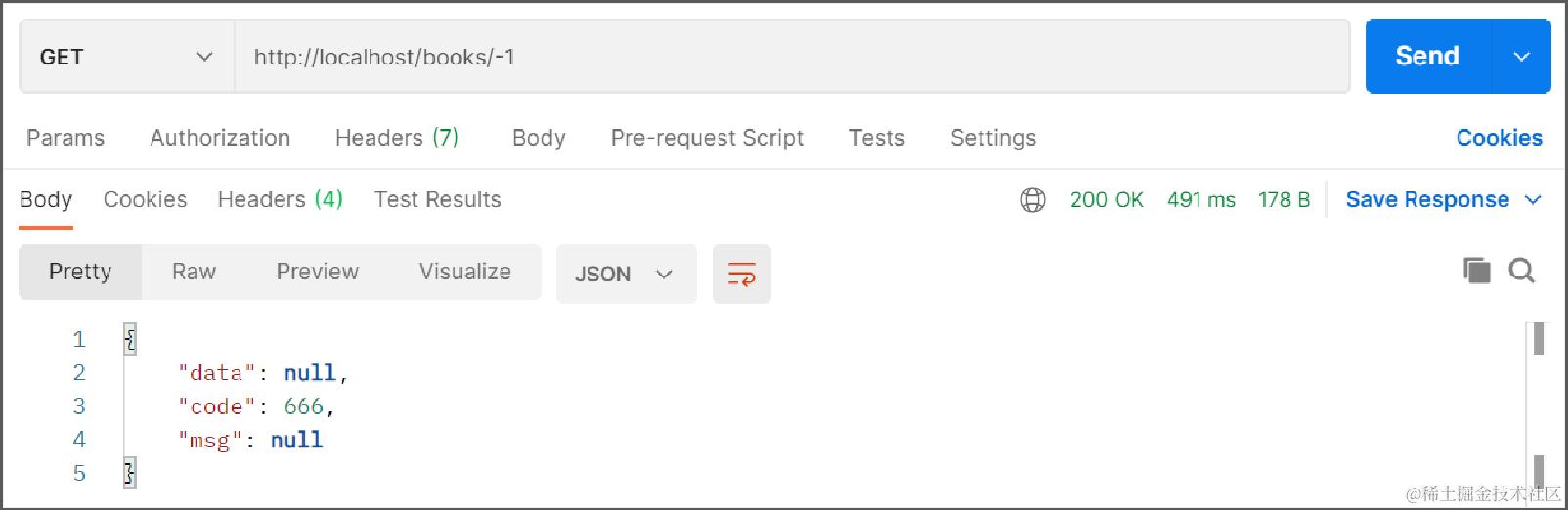Switch response view to Visualize

tap(464, 272)
